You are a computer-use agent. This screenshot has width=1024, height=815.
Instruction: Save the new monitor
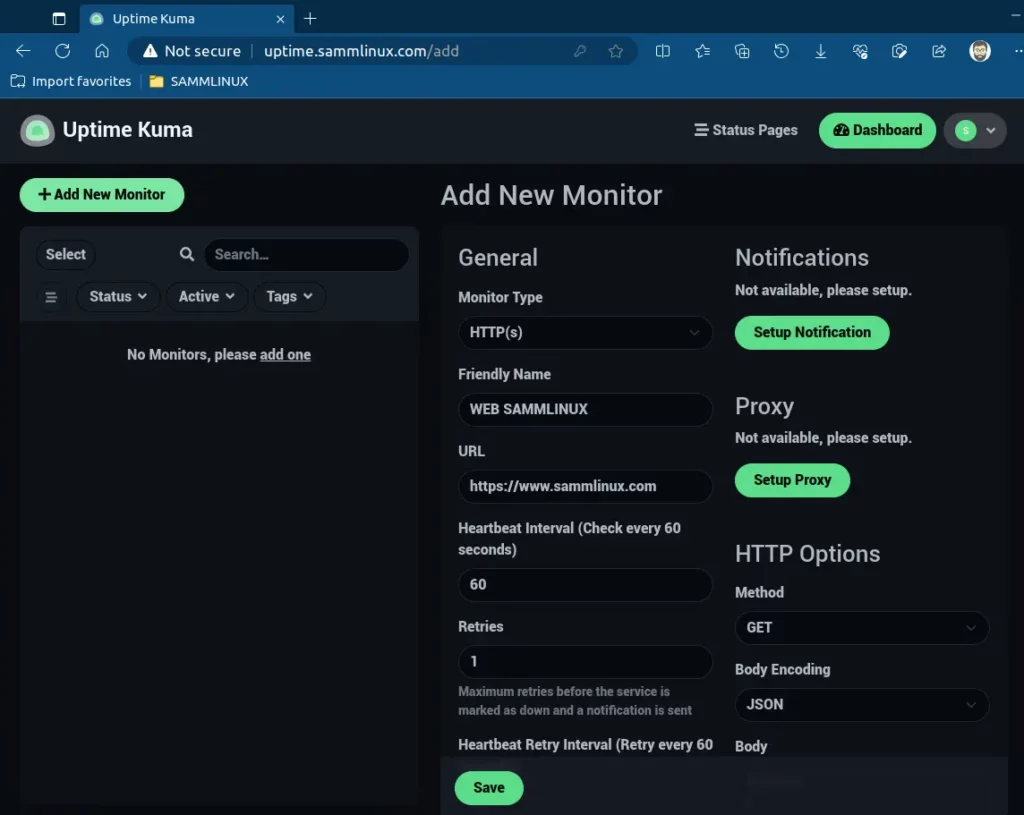[488, 788]
